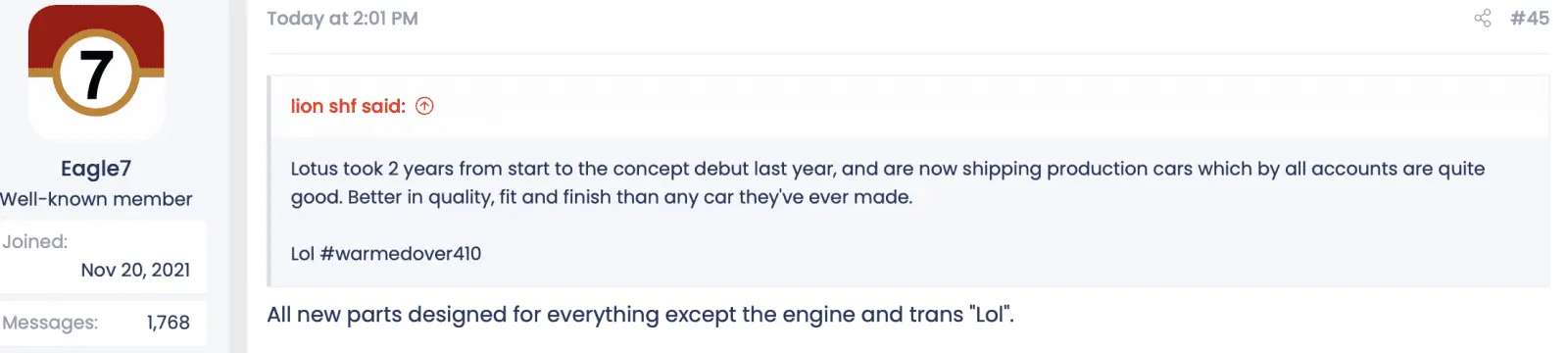Click the Joined: label in user info
This screenshot has height=353, width=1568.
[34, 241]
